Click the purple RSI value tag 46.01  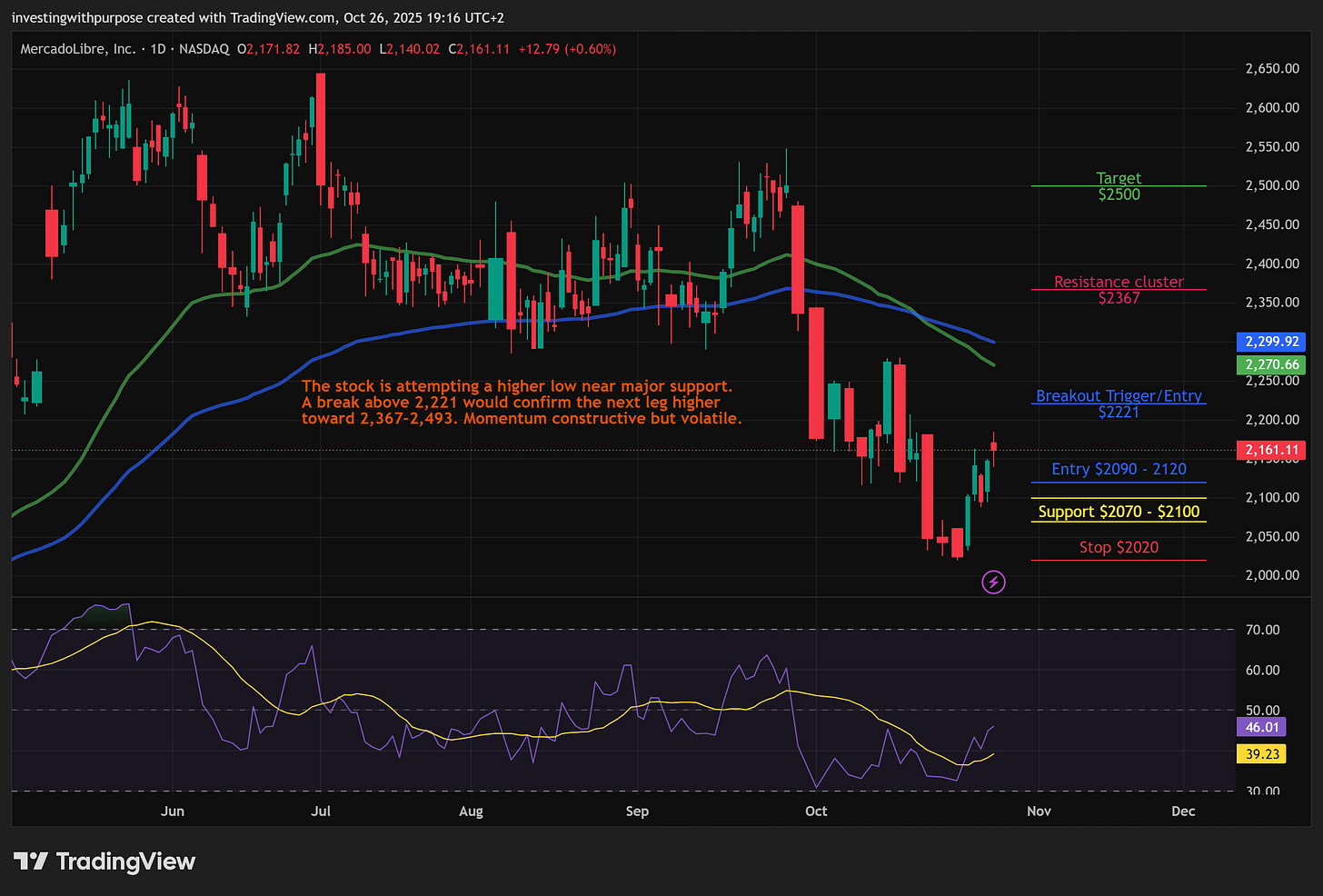coord(1262,727)
